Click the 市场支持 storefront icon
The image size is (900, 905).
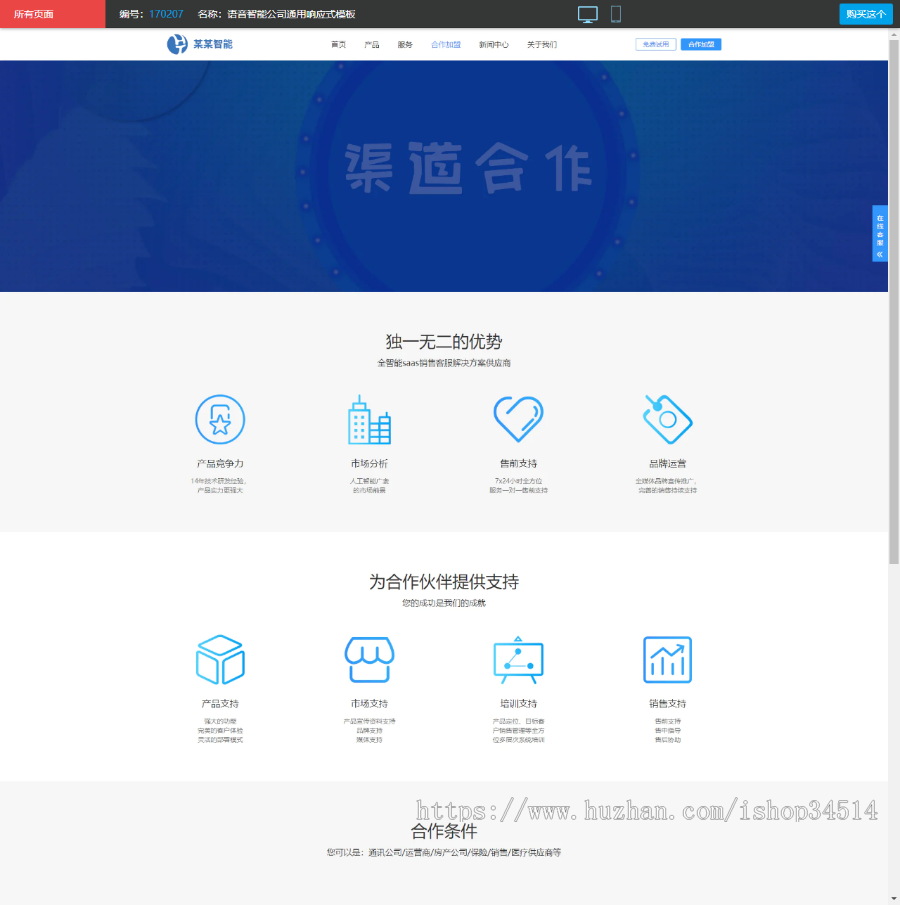370,658
